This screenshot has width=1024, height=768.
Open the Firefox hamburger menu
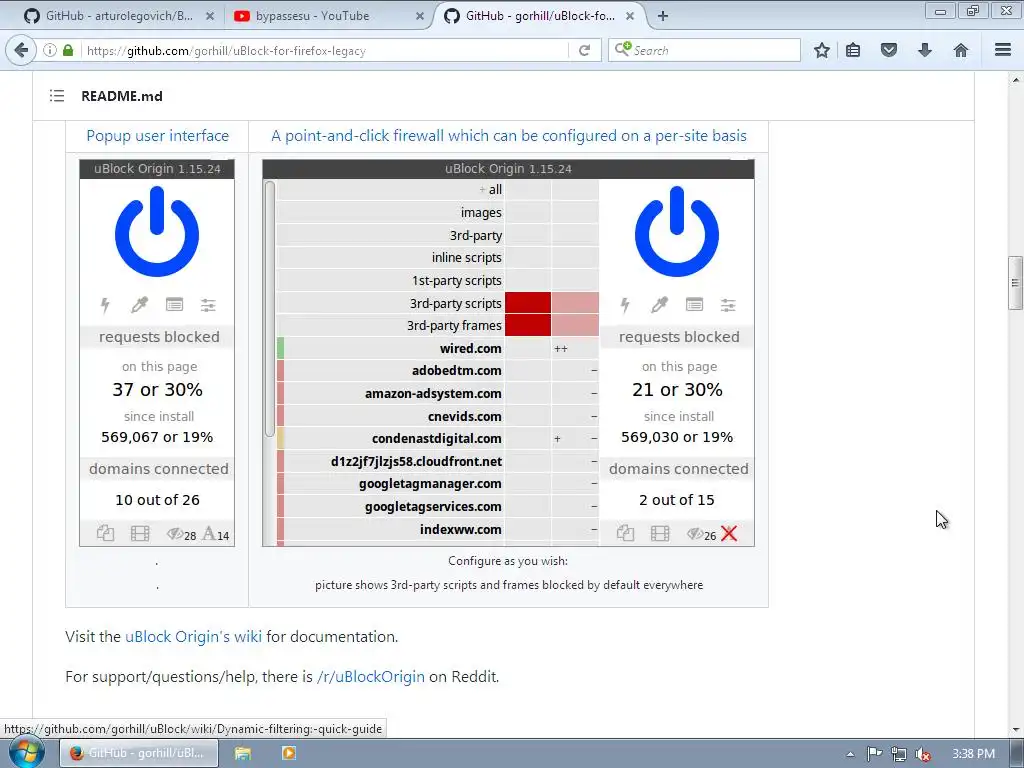1003,50
